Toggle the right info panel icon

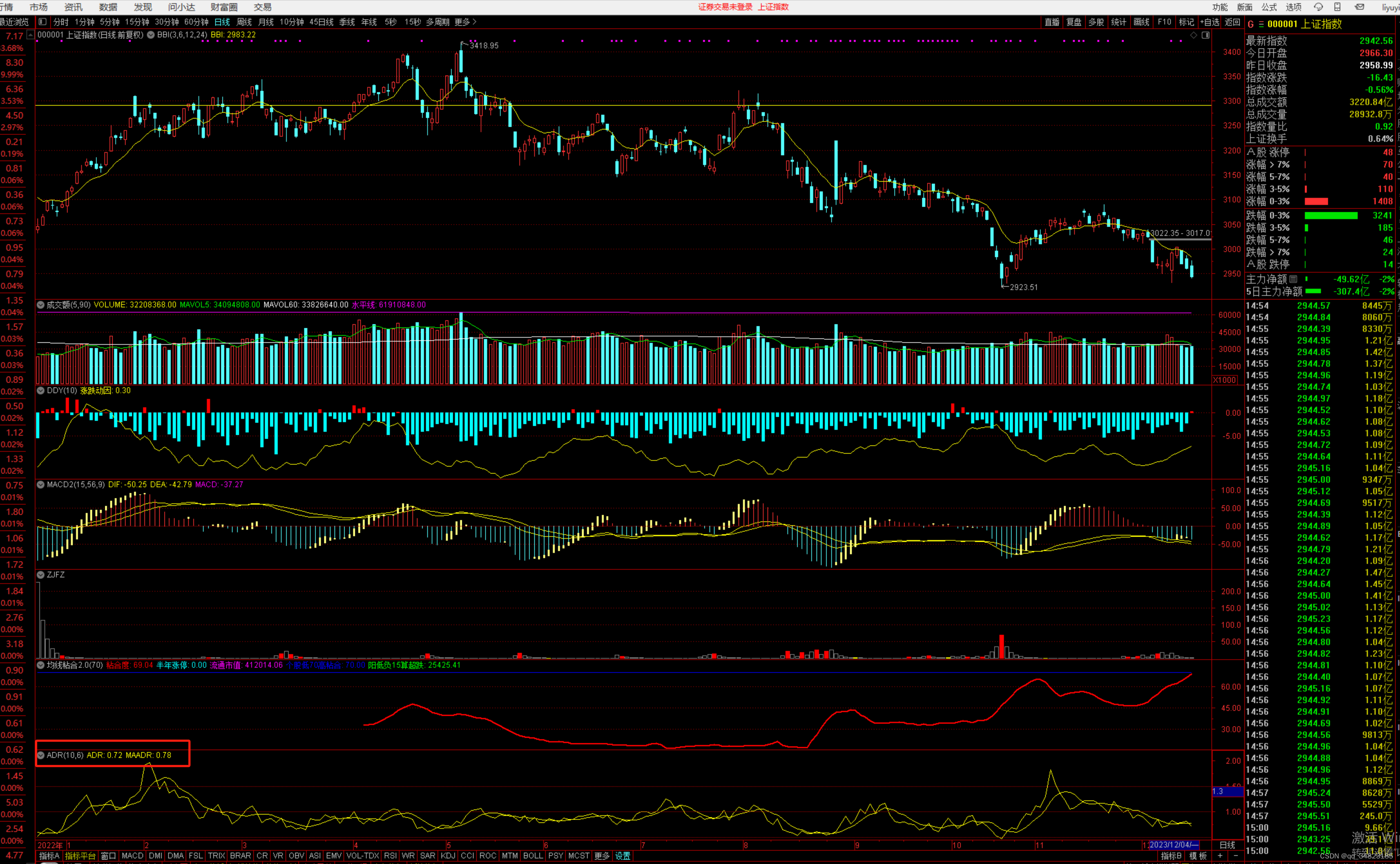[1205, 35]
